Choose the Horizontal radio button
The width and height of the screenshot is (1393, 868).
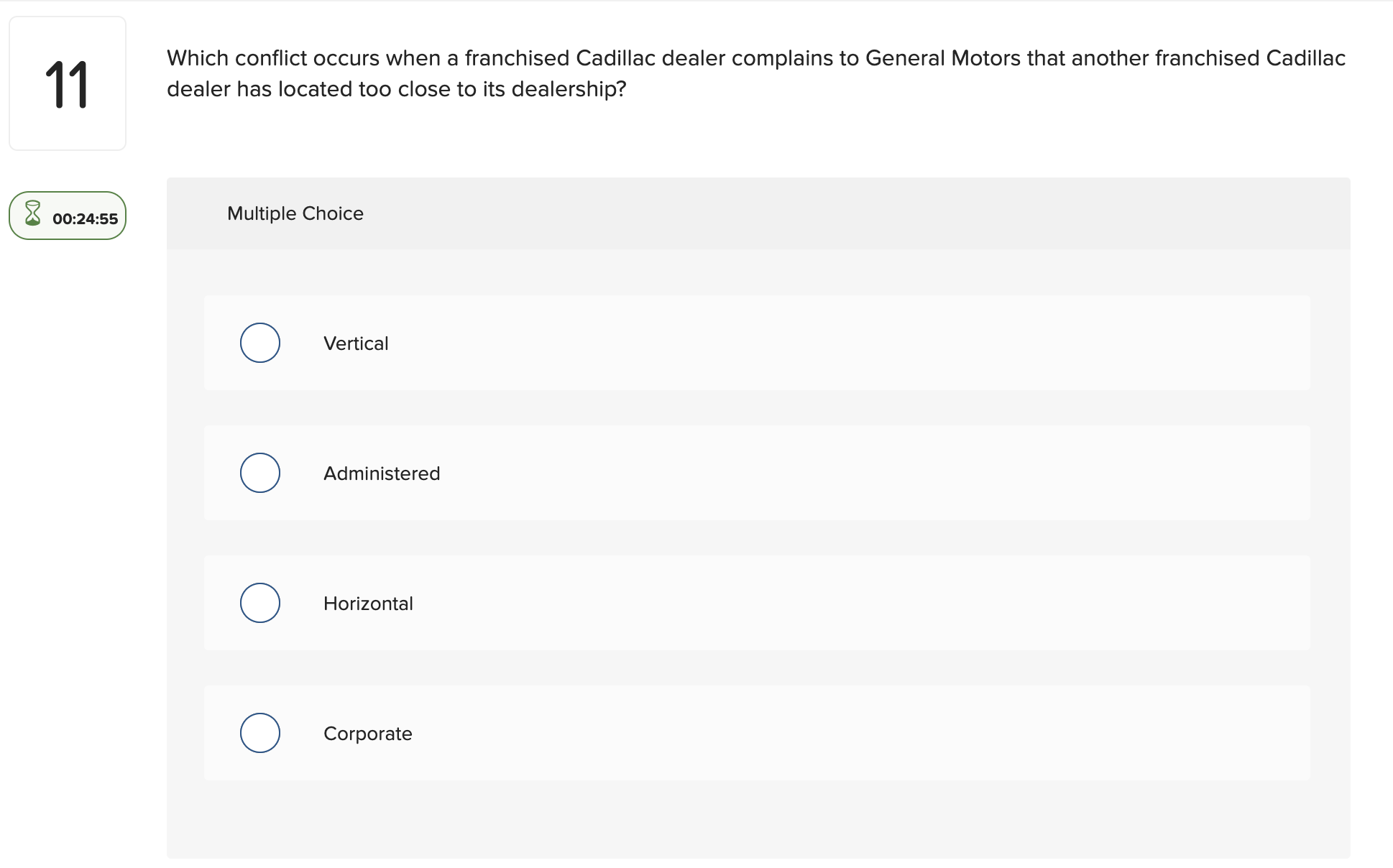click(x=259, y=603)
